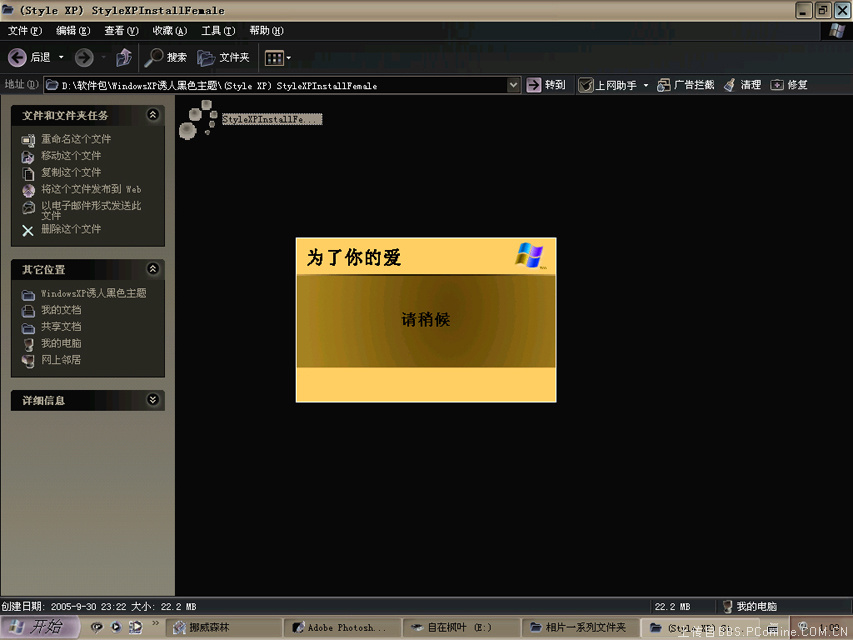Click the 开始 Start button on the taskbar
The image size is (853, 640).
pos(38,627)
